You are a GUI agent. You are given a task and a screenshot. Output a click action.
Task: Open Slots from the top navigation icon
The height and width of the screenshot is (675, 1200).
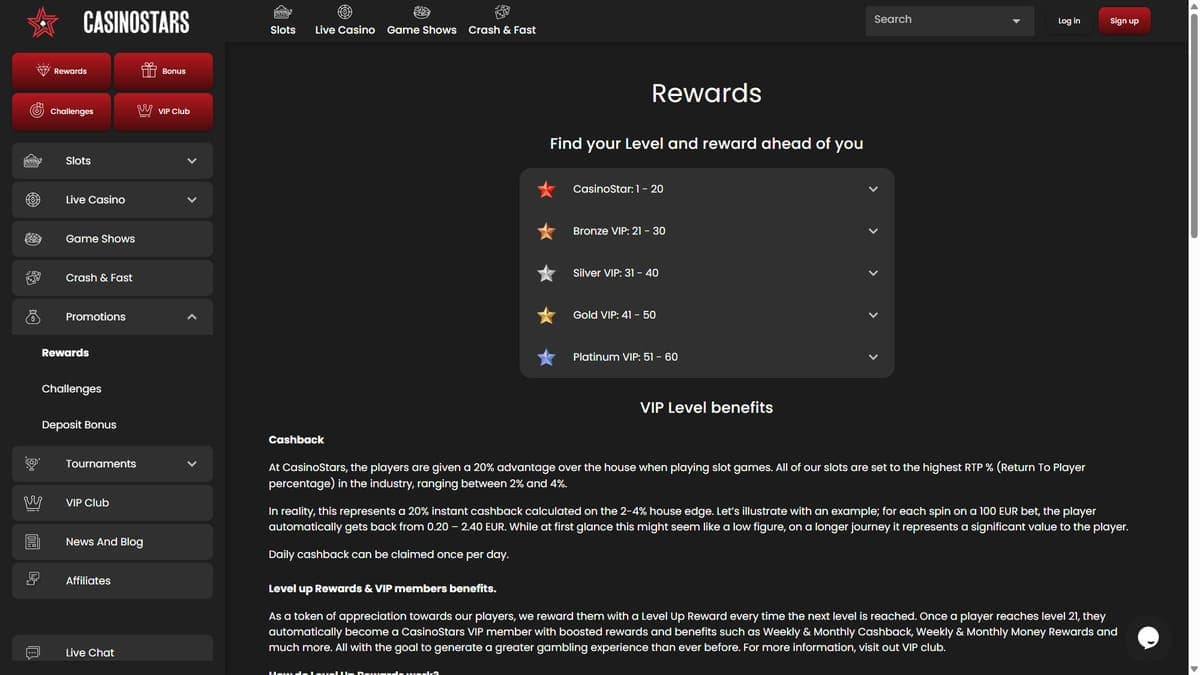283,12
